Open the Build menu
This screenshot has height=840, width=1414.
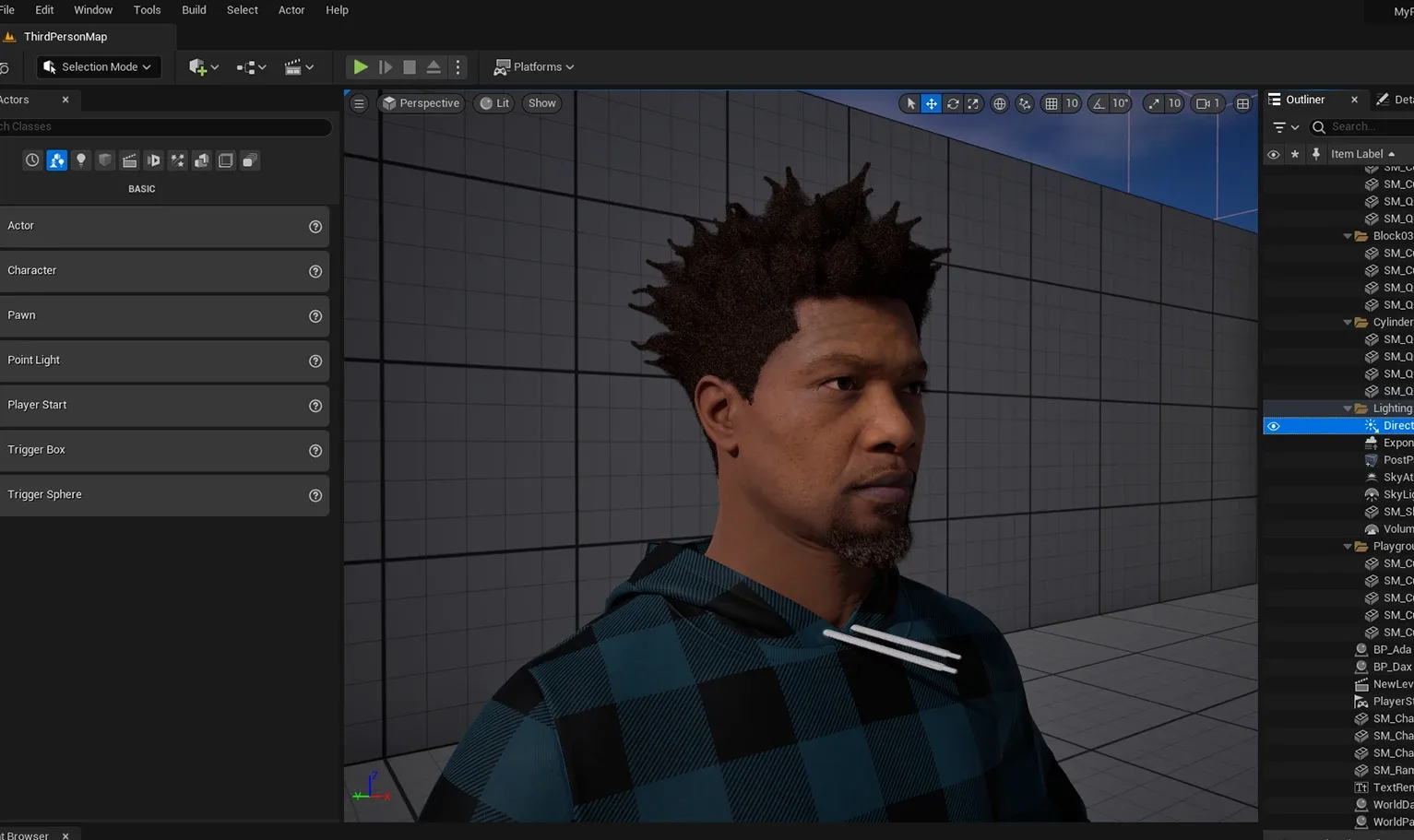click(x=194, y=10)
